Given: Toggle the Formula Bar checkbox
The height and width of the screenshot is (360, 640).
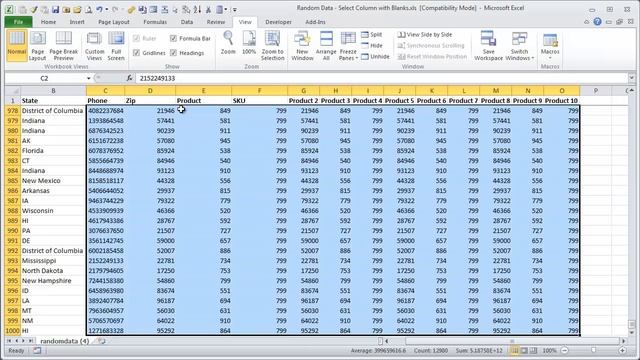Looking at the screenshot, I should point(190,38).
